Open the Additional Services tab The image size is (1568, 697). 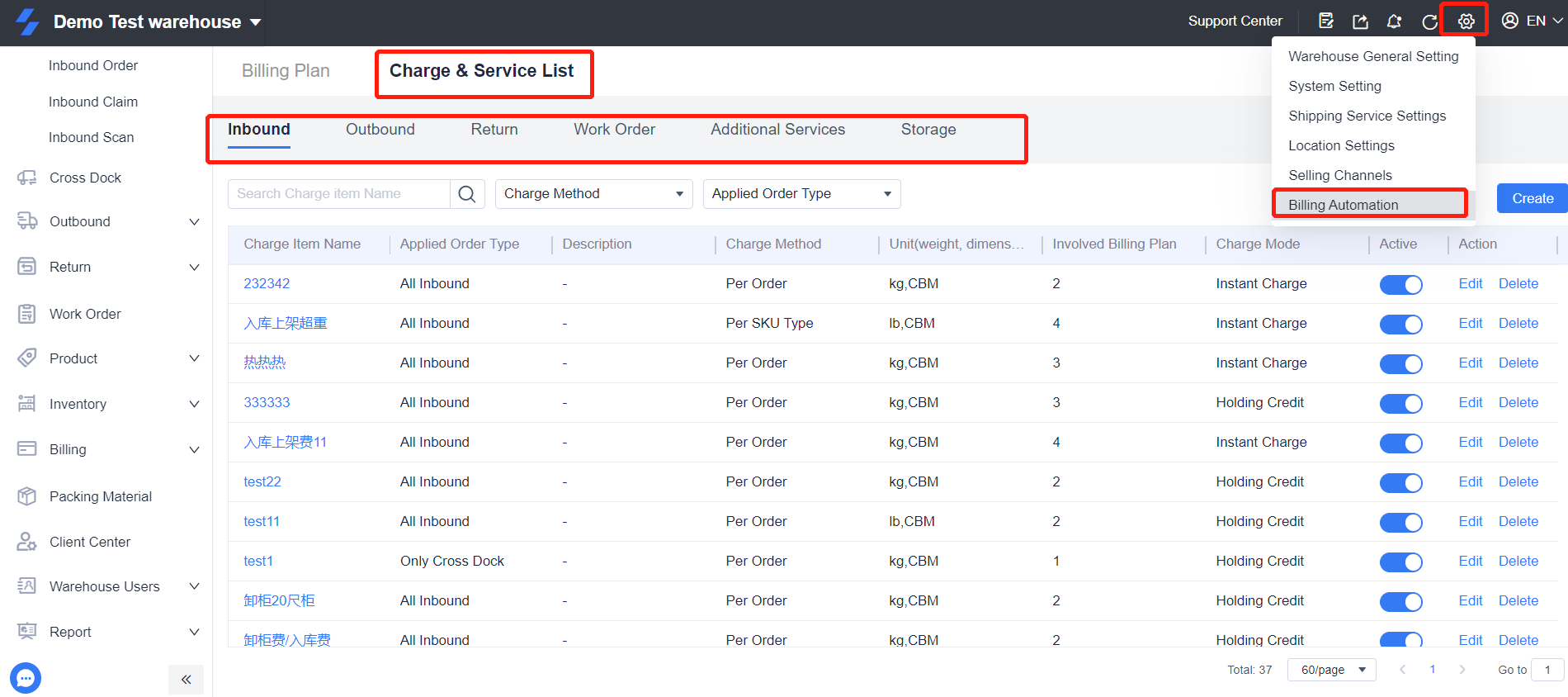point(778,130)
